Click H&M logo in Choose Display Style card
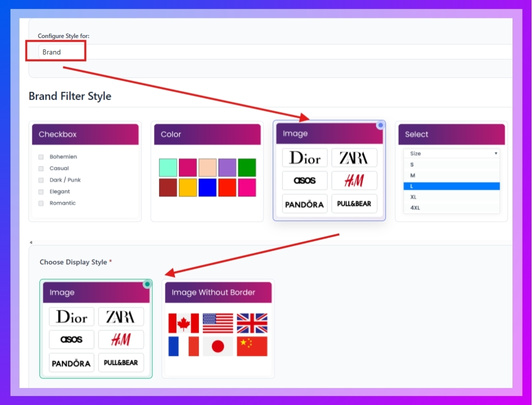Screen dimensions: 532x405 point(121,340)
